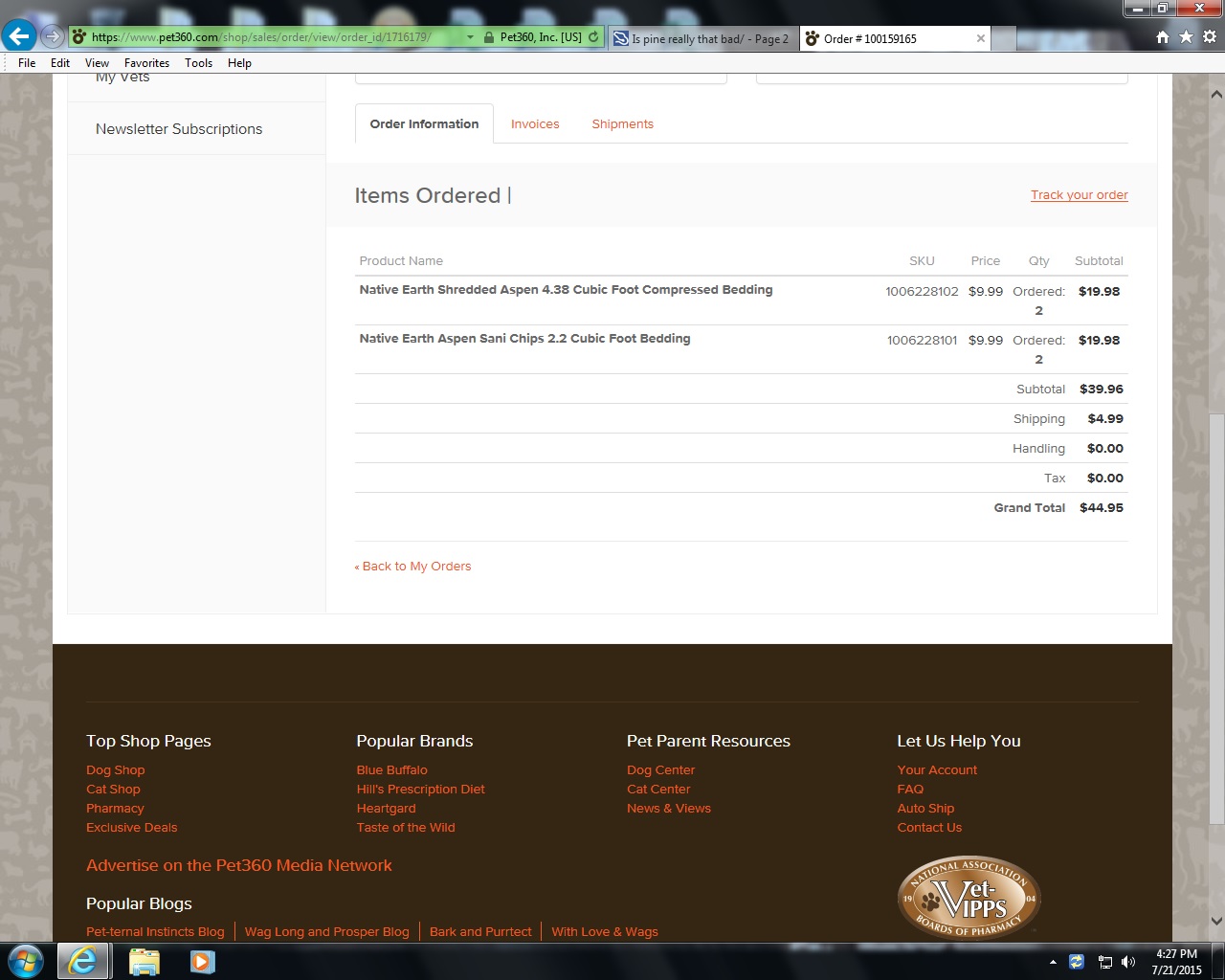The width and height of the screenshot is (1225, 980).
Task: Open the media player taskbar icon
Action: pos(202,961)
